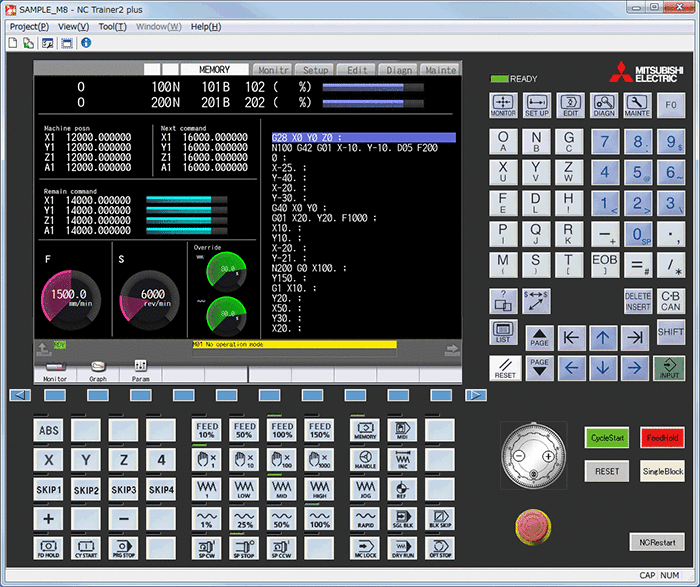This screenshot has height=587, width=700.
Task: Select the HANDLE mode button
Action: tap(364, 461)
